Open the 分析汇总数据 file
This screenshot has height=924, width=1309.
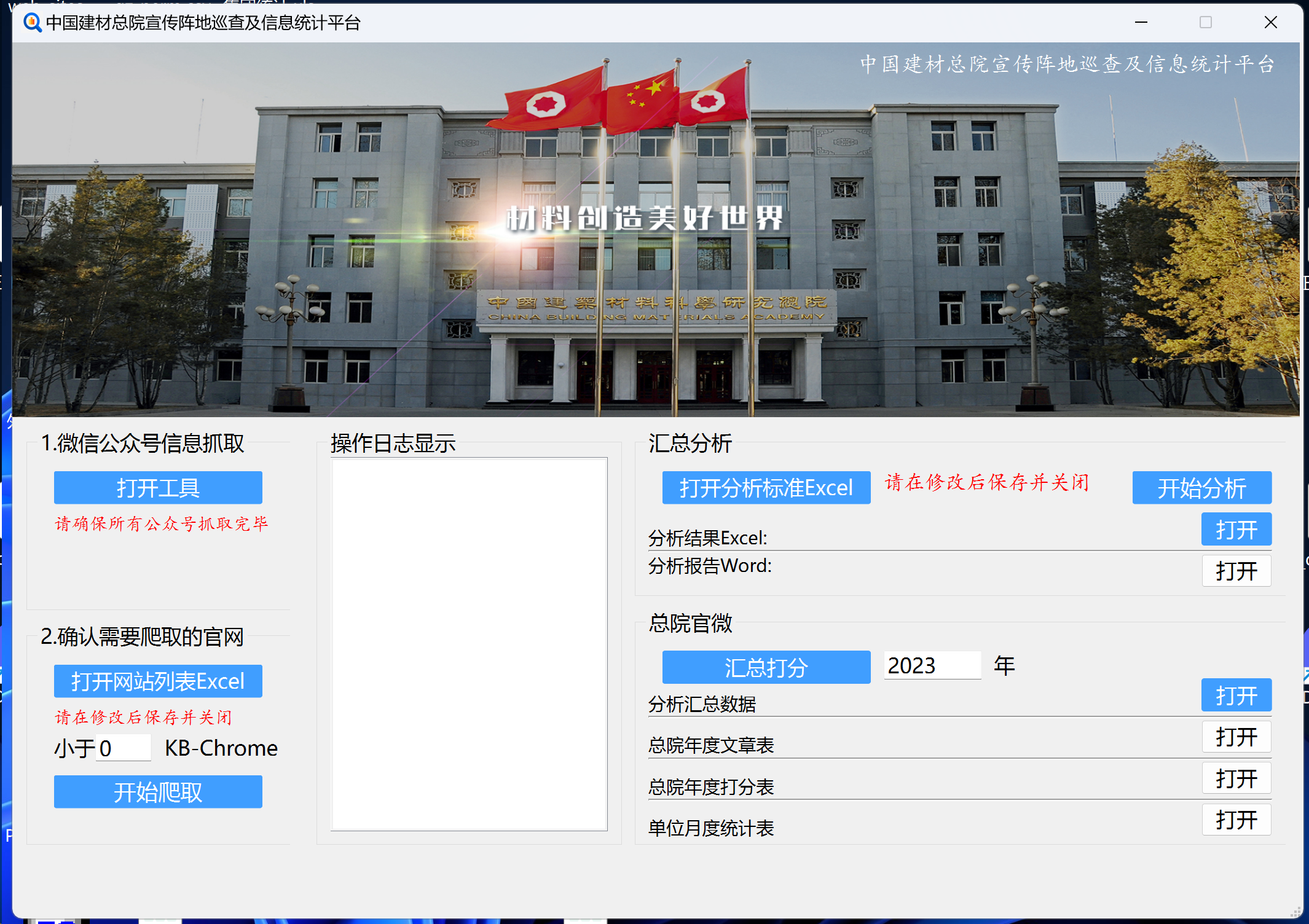click(1236, 695)
